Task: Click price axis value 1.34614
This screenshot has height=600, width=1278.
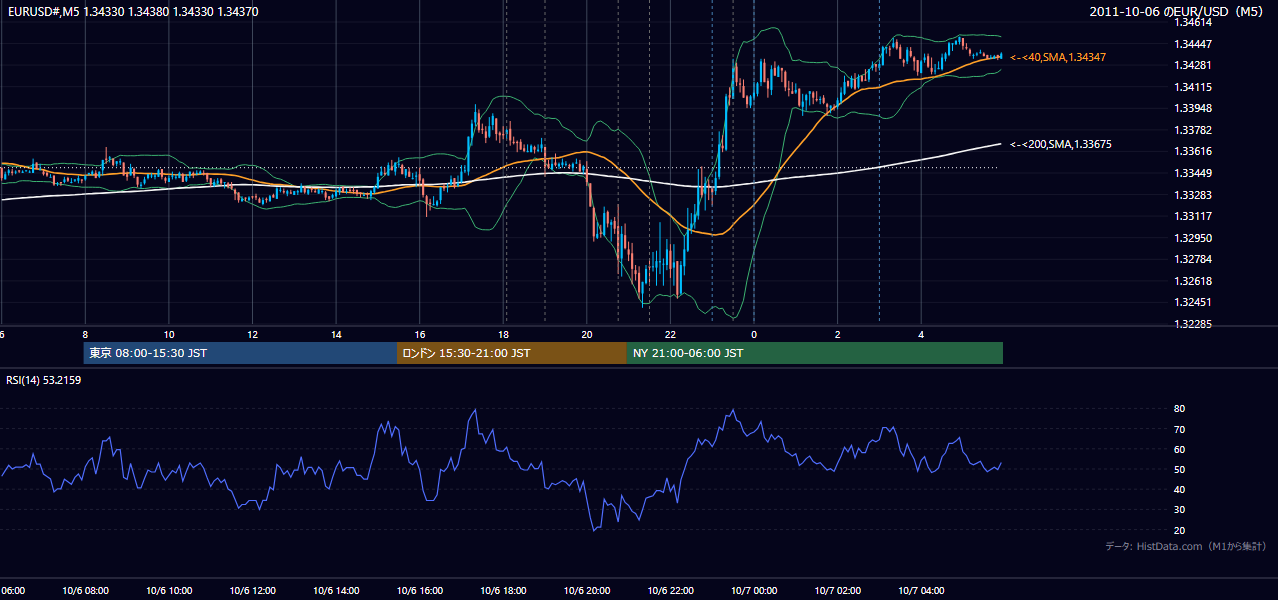Action: click(1193, 22)
